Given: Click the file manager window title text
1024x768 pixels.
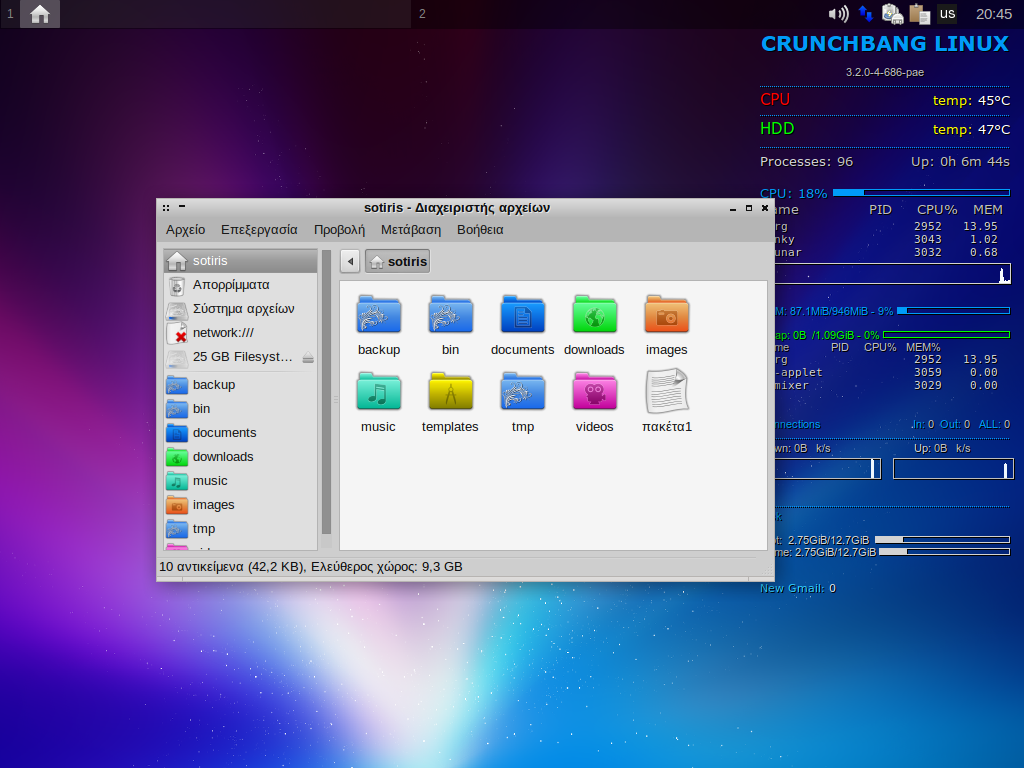Looking at the screenshot, I should point(457,208).
